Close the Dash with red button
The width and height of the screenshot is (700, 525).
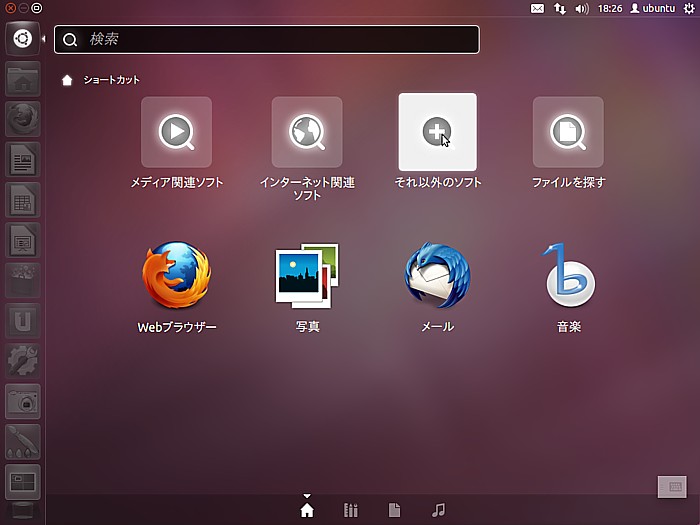click(11, 8)
